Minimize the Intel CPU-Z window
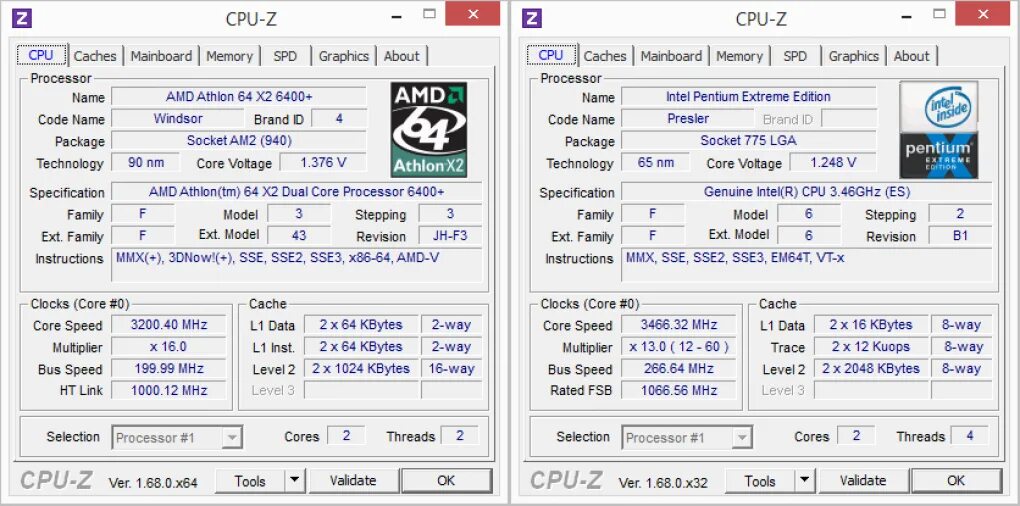 [907, 14]
